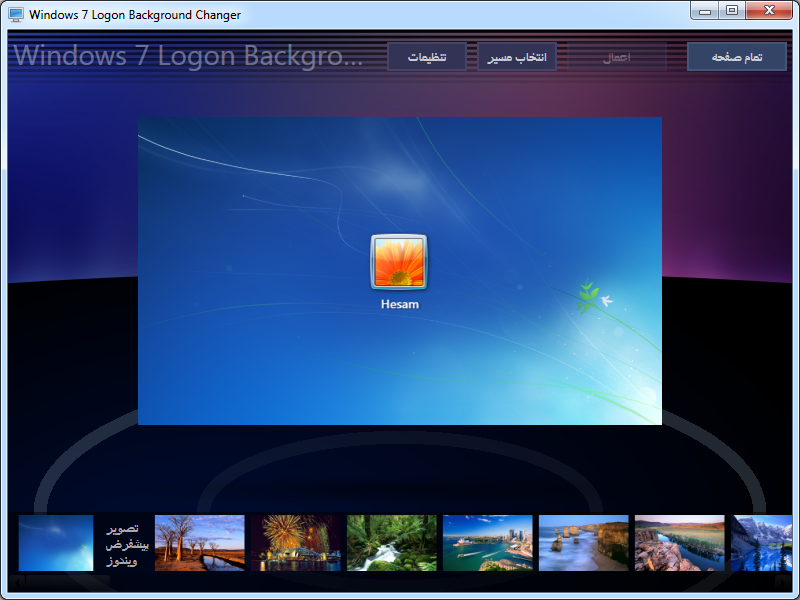
Task: Click the تمام صفحه (full screen) button
Action: 737,57
